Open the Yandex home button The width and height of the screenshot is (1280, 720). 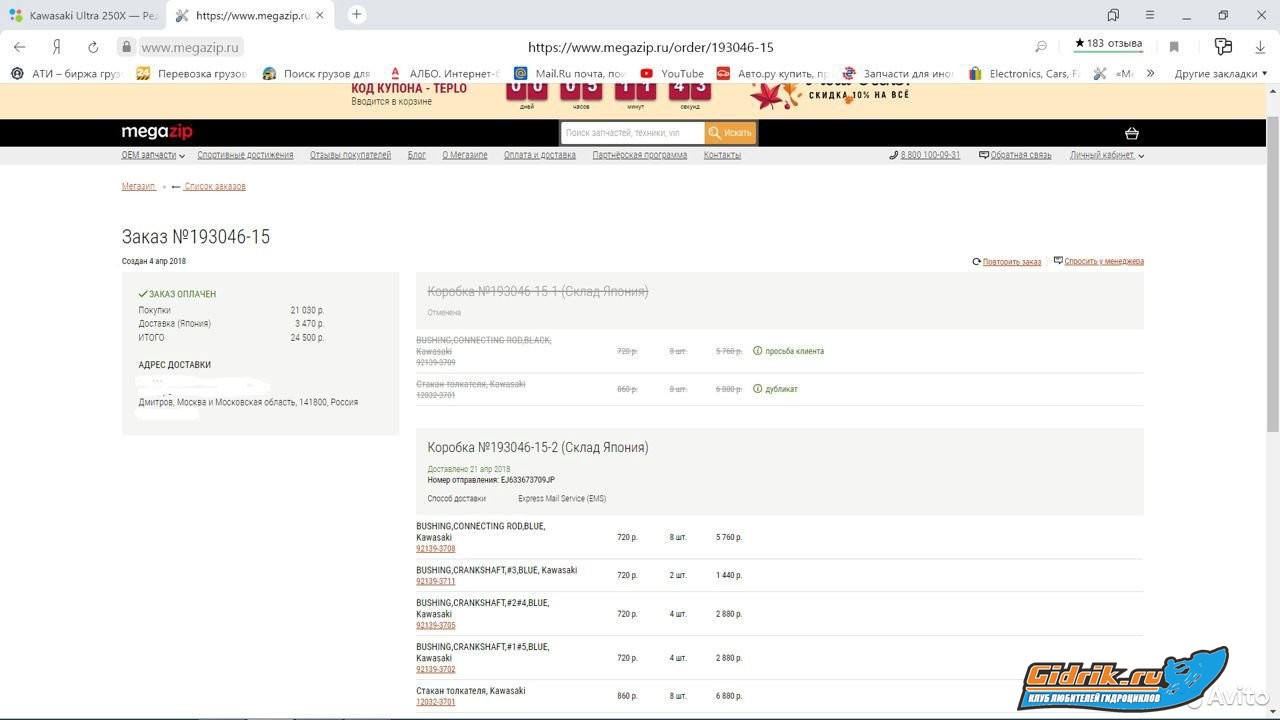pyautogui.click(x=57, y=47)
